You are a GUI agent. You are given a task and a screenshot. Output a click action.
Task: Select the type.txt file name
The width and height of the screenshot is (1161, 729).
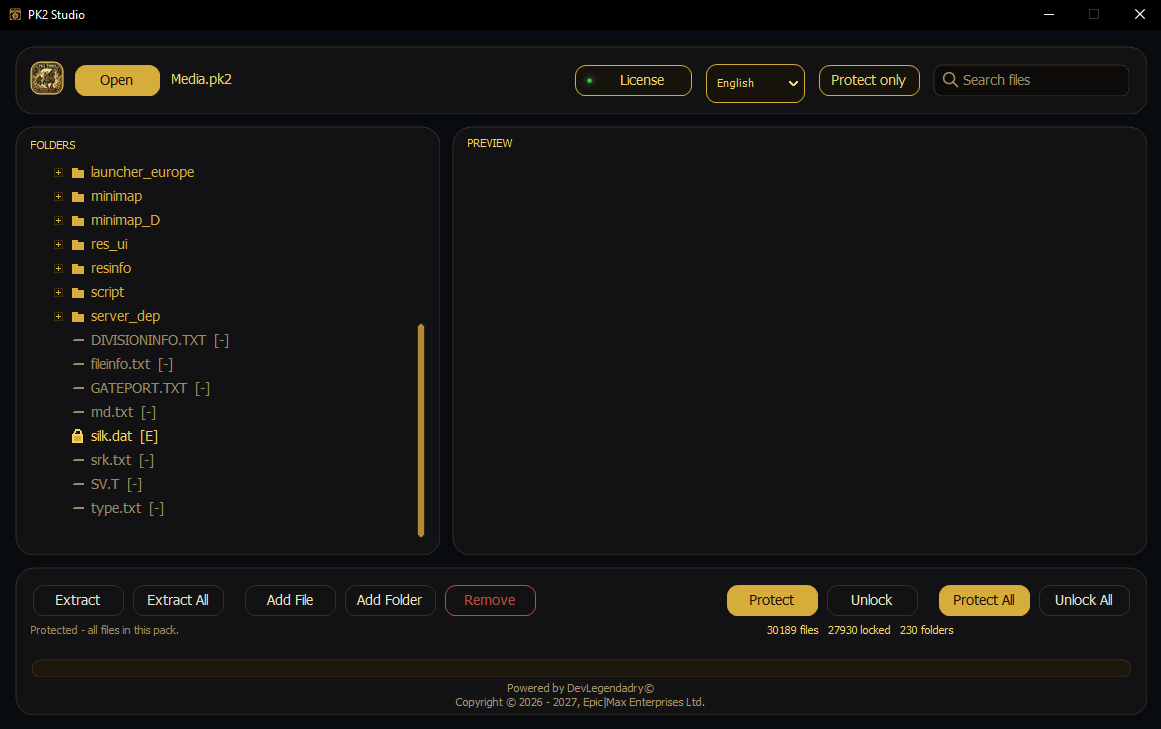pos(116,508)
